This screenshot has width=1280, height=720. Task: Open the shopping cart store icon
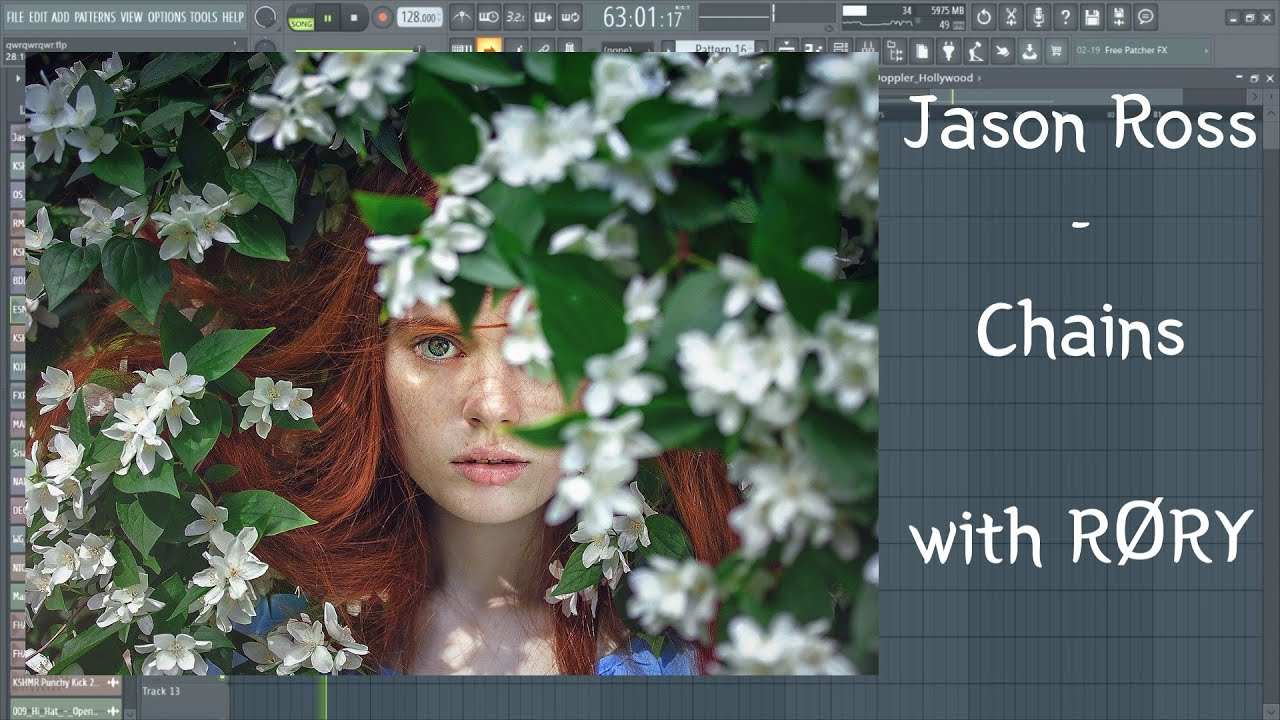click(1056, 49)
